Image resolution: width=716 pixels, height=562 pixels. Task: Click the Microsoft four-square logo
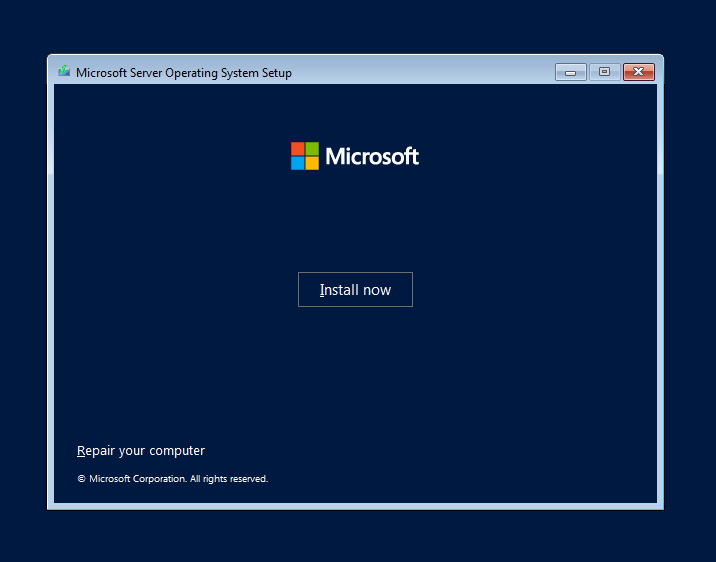pyautogui.click(x=305, y=156)
